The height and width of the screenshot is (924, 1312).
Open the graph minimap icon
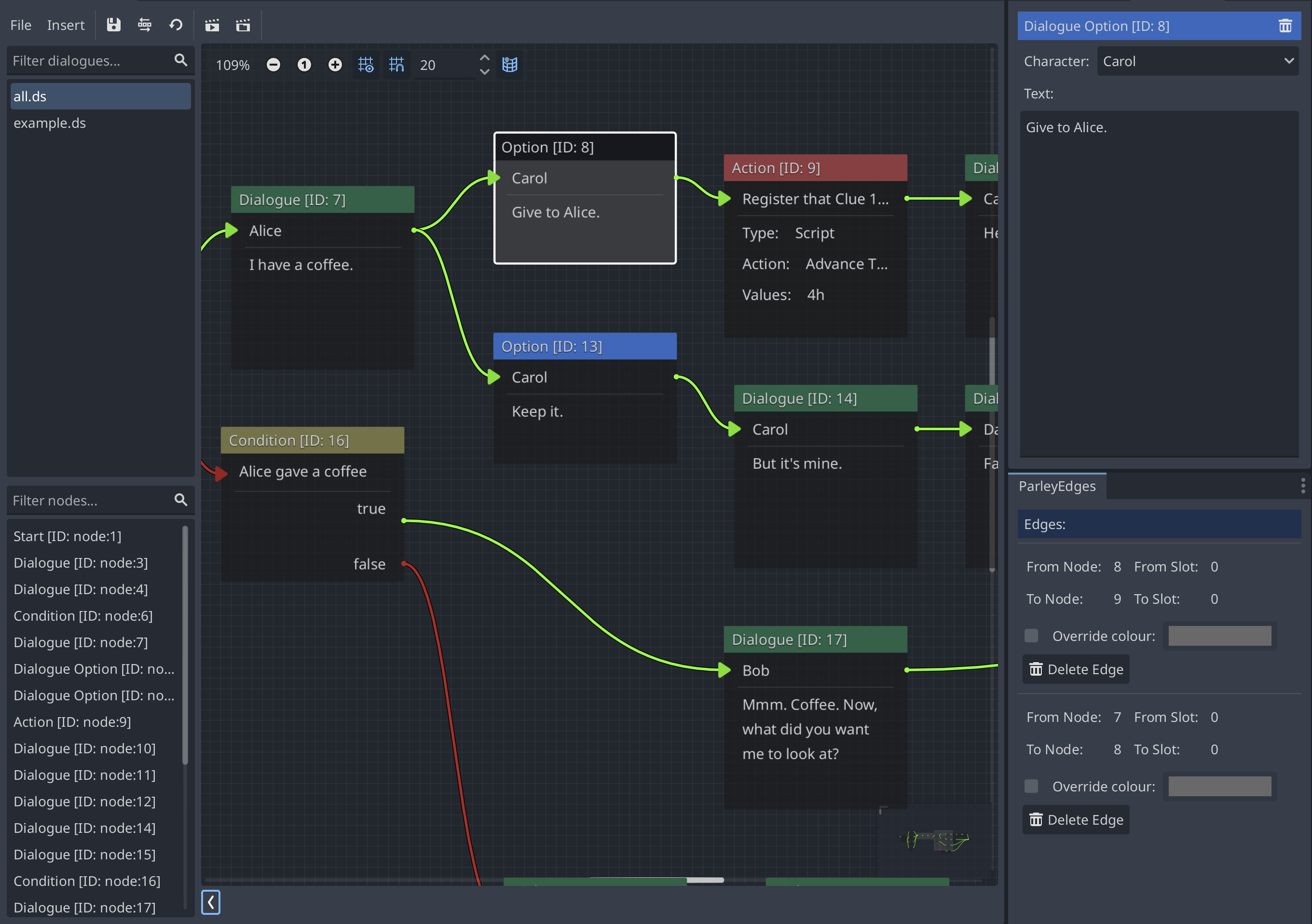[509, 65]
